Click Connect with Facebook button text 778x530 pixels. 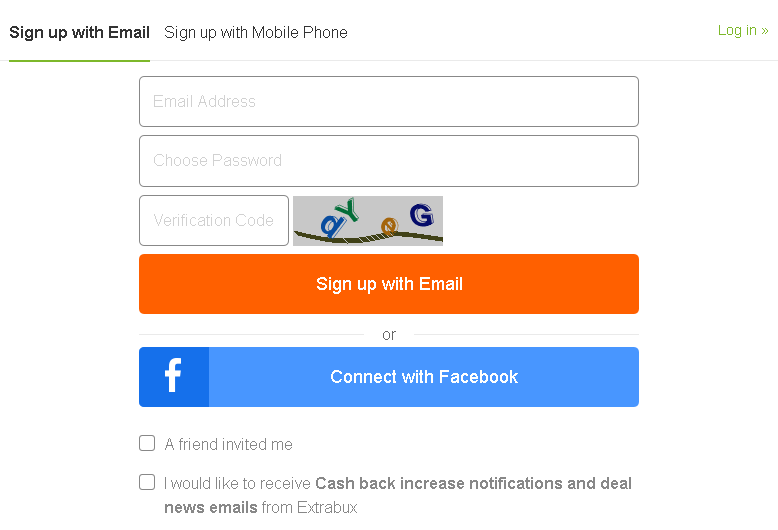[424, 377]
